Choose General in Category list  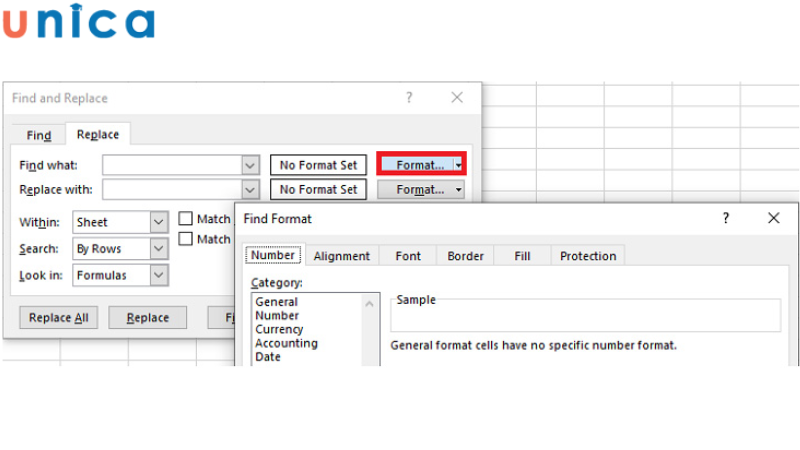coord(277,302)
